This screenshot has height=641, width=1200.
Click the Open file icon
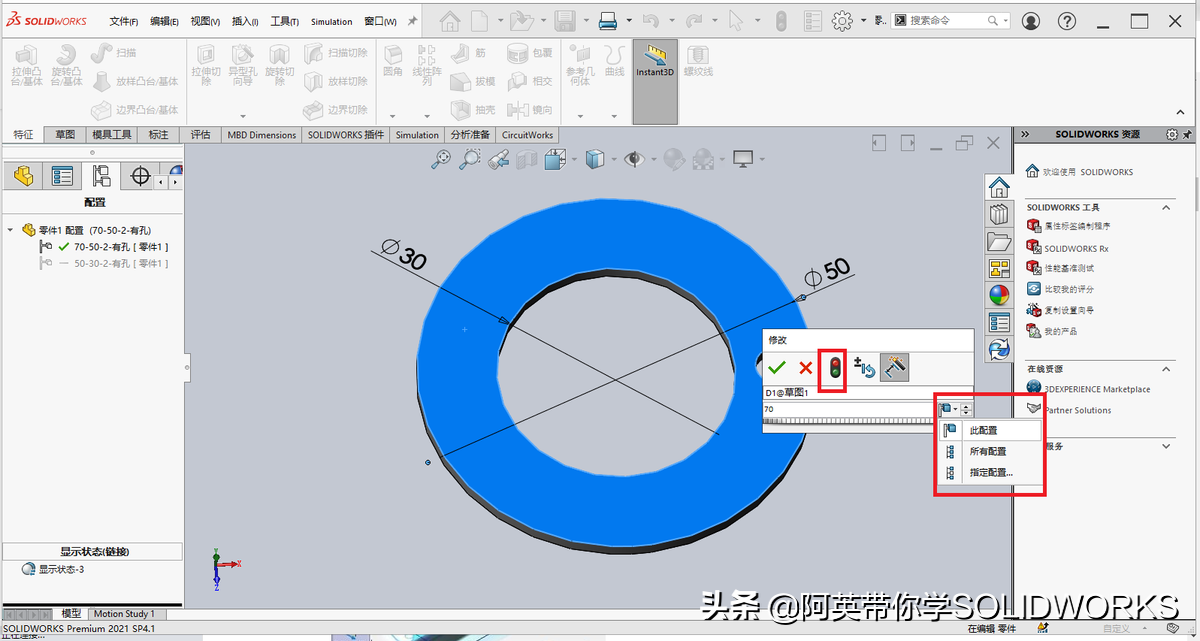click(x=520, y=21)
